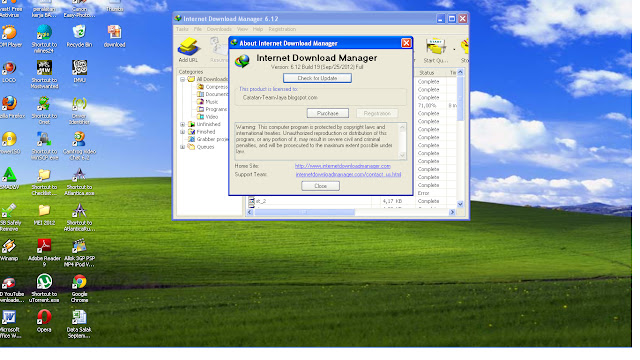Open the Help menu
Image resolution: width=640 pixels, height=360 pixels.
coord(258,29)
